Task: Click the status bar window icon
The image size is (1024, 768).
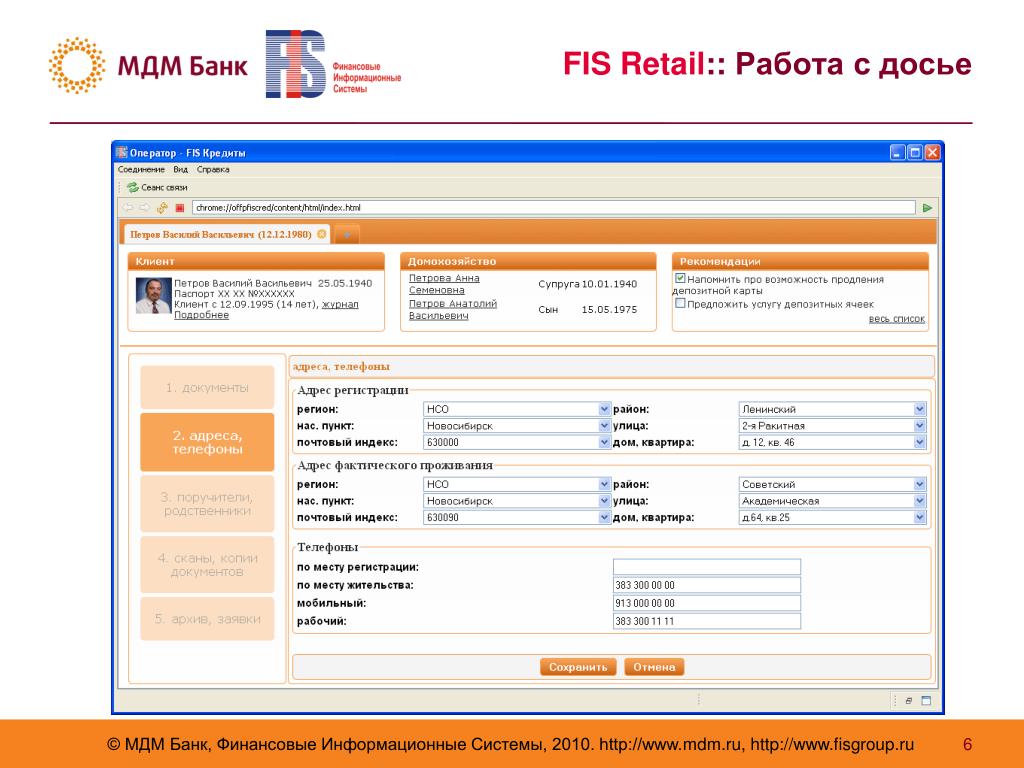Action: [x=926, y=701]
